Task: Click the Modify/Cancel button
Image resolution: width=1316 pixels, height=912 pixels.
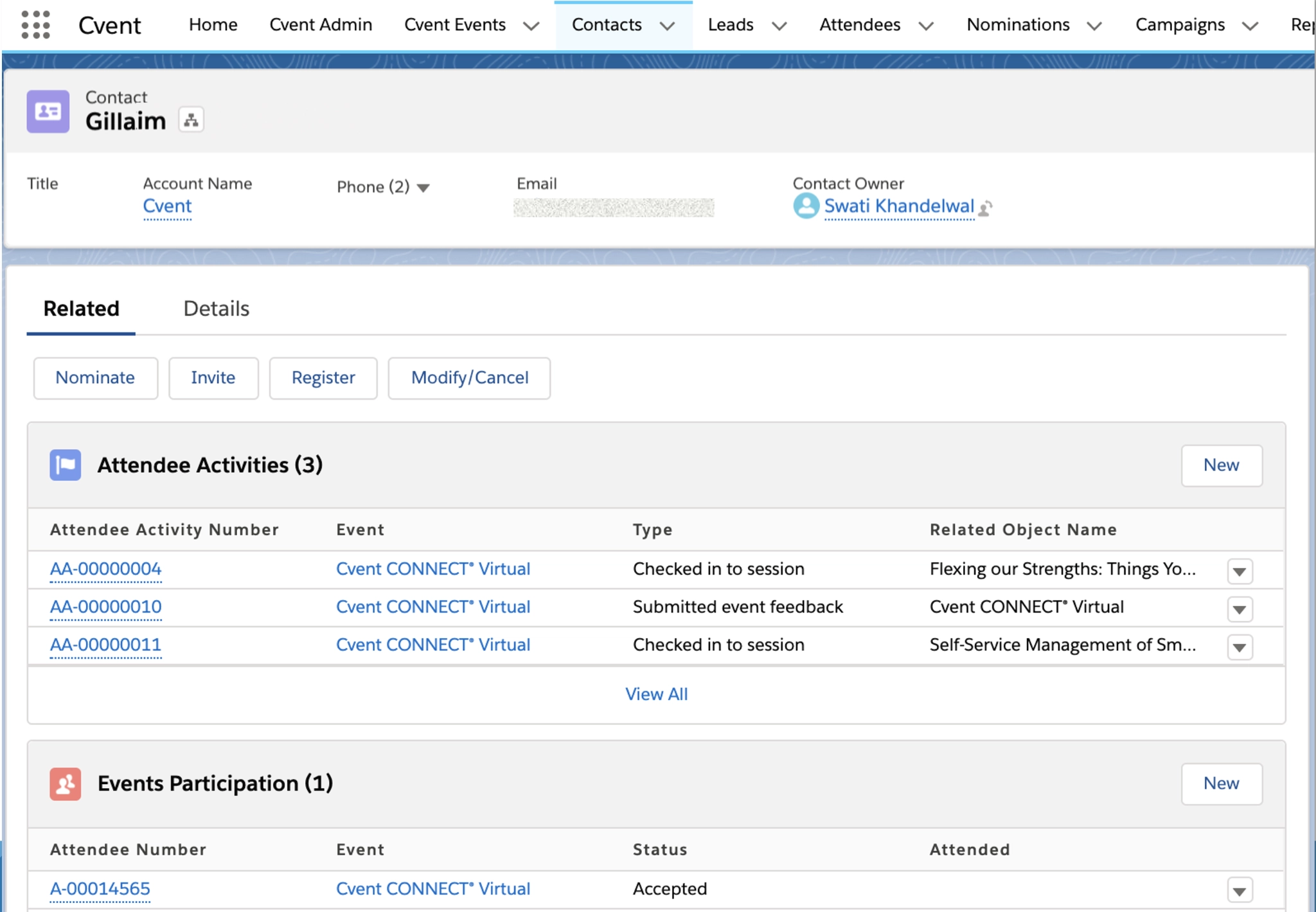Action: click(x=469, y=378)
